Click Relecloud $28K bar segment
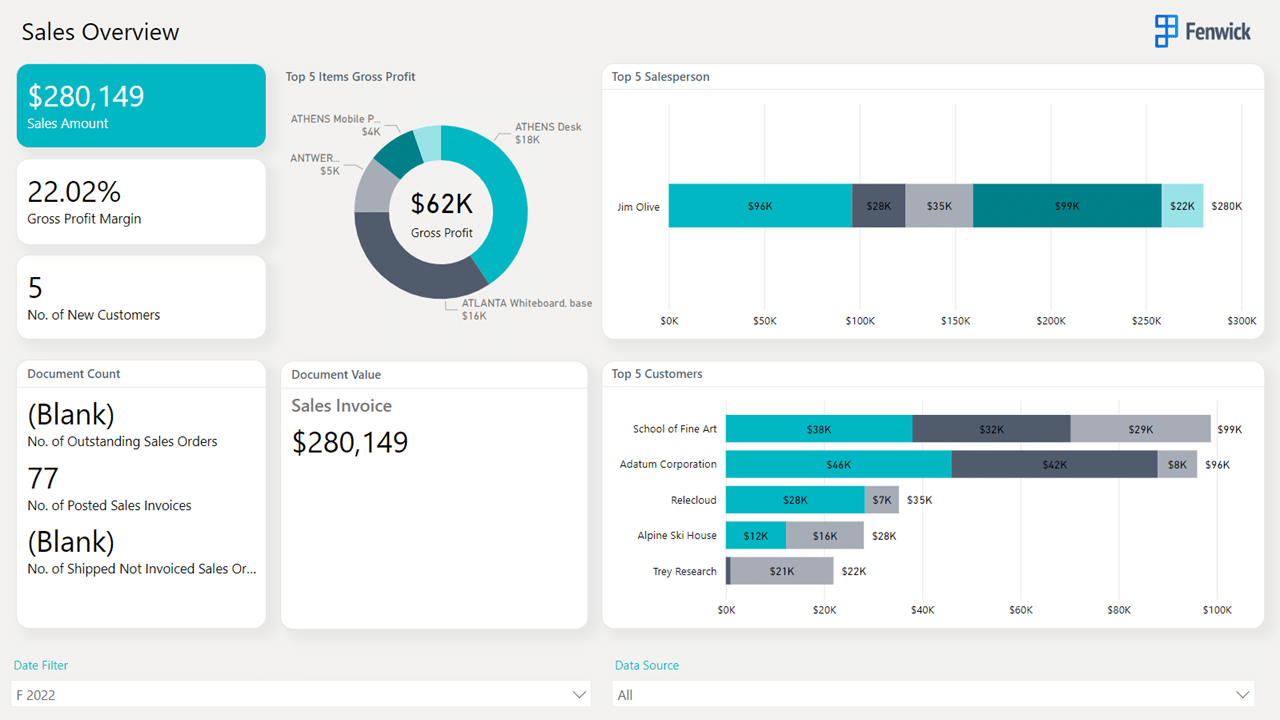Viewport: 1280px width, 720px height. point(795,500)
